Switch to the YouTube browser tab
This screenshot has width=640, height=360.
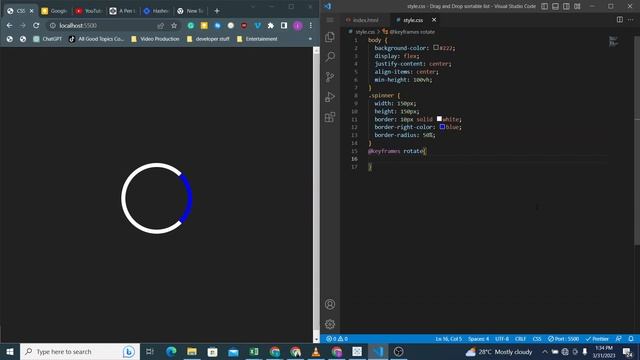coord(89,11)
